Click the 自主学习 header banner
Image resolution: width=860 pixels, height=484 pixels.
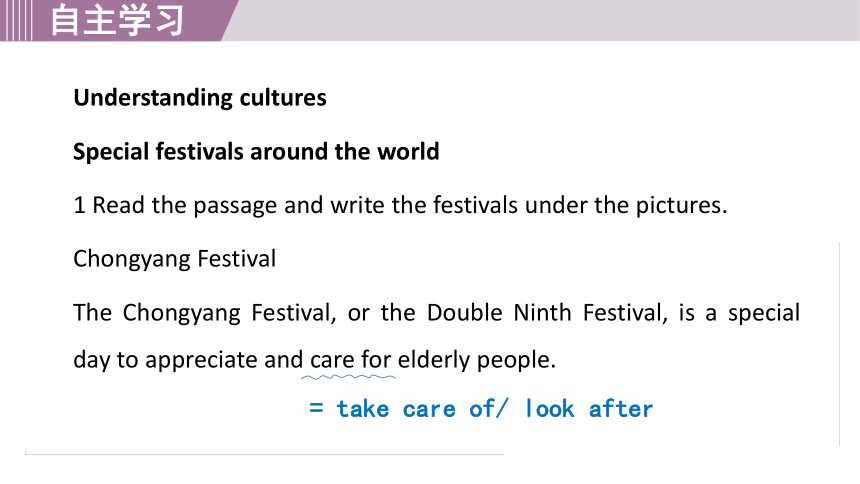click(x=117, y=20)
